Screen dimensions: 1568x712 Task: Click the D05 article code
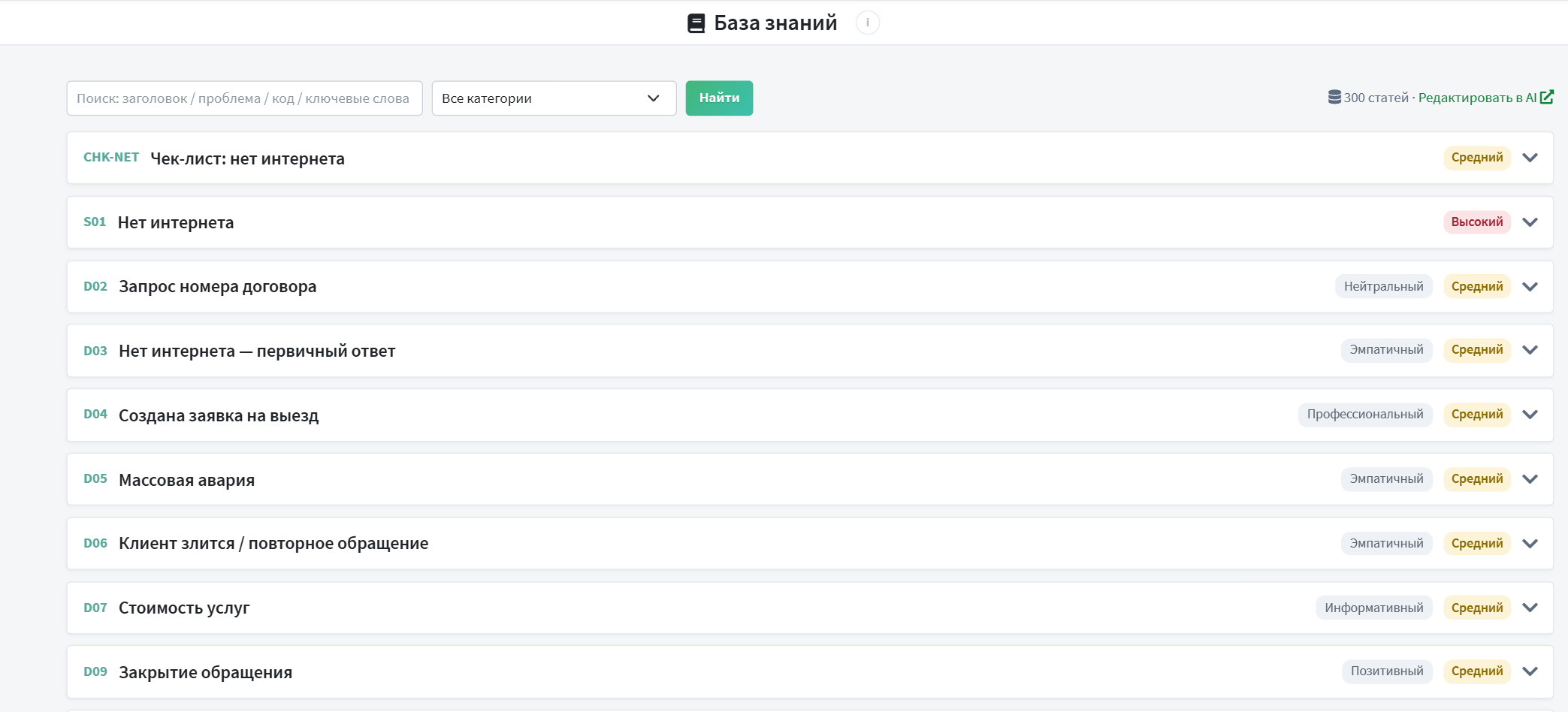tap(95, 478)
